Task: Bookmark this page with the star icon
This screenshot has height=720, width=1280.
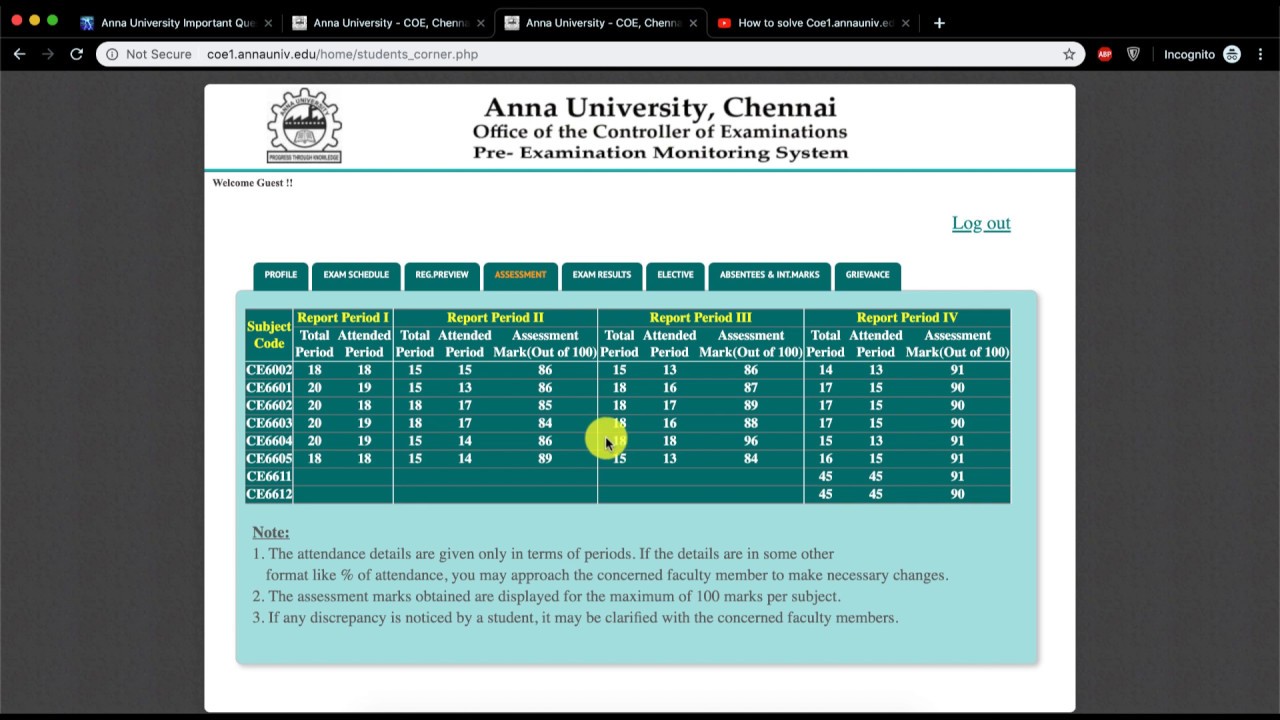Action: [x=1069, y=54]
